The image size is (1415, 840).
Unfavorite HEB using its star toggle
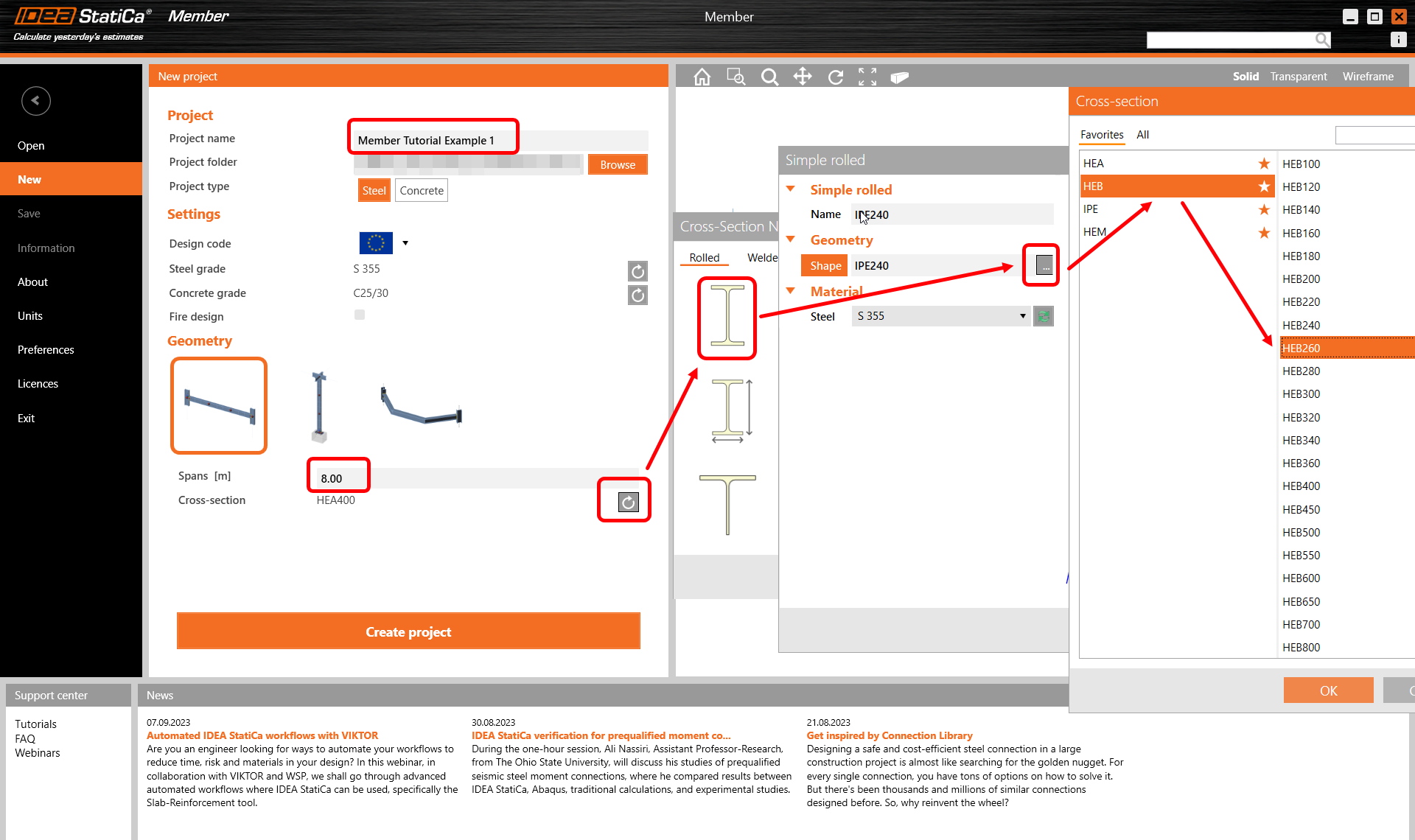point(1264,186)
